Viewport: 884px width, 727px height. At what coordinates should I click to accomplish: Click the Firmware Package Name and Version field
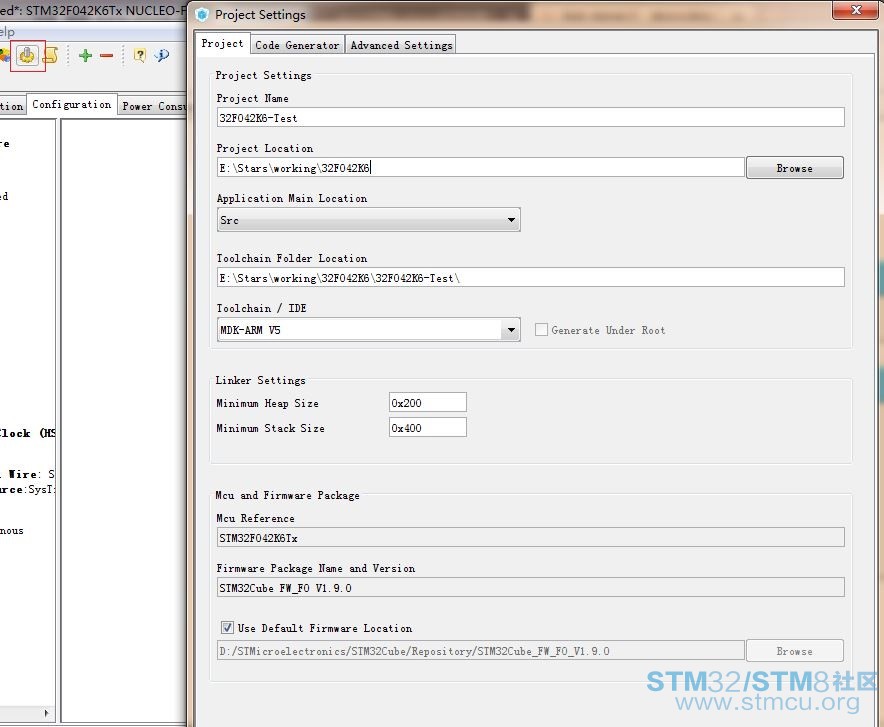[x=531, y=588]
